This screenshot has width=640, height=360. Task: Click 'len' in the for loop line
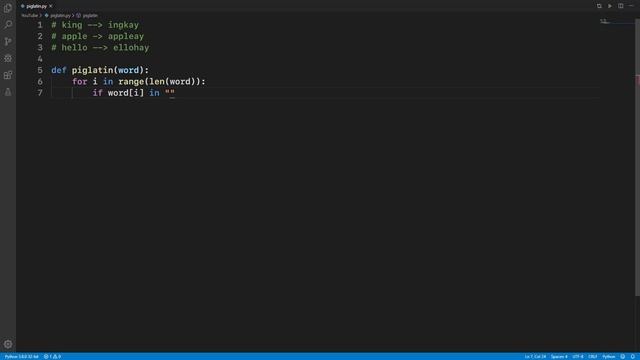[157, 82]
